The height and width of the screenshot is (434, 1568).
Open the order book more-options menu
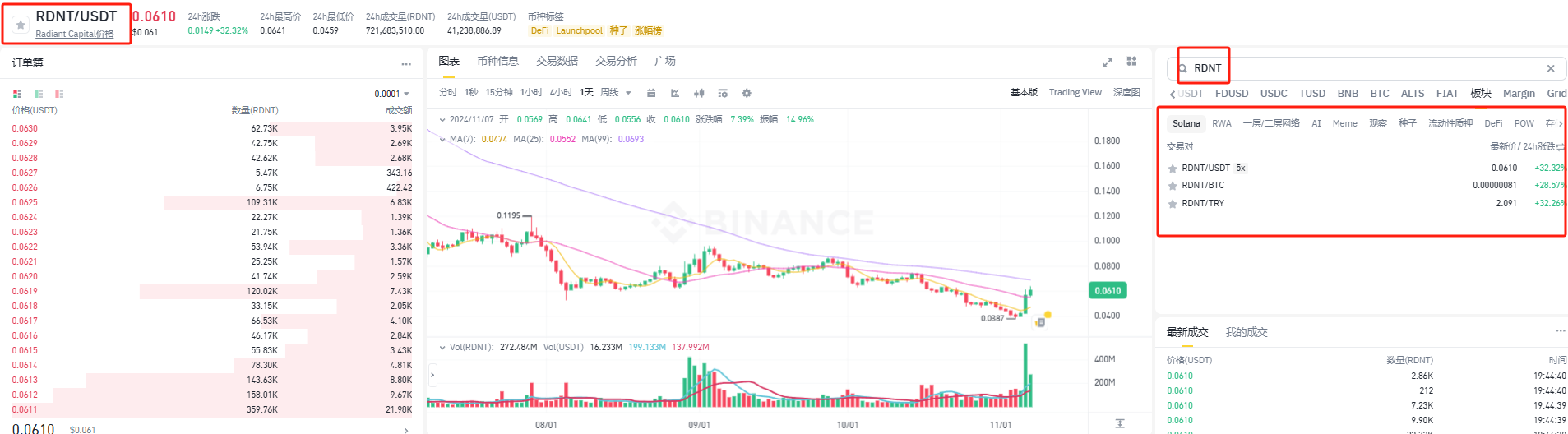click(x=406, y=63)
